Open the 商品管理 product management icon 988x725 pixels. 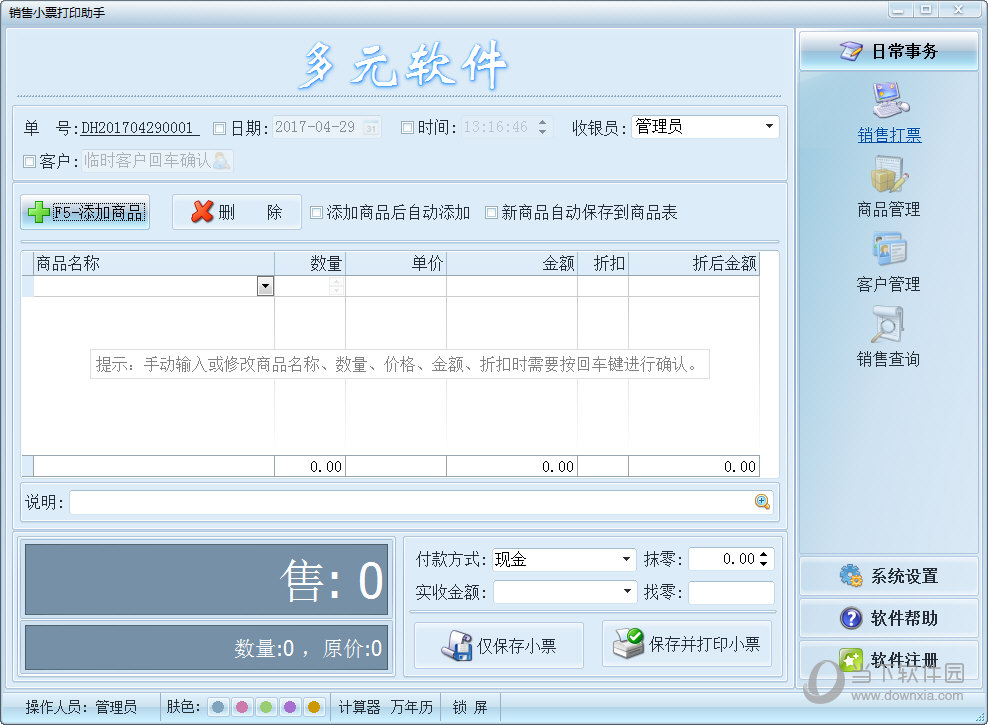pyautogui.click(x=889, y=174)
